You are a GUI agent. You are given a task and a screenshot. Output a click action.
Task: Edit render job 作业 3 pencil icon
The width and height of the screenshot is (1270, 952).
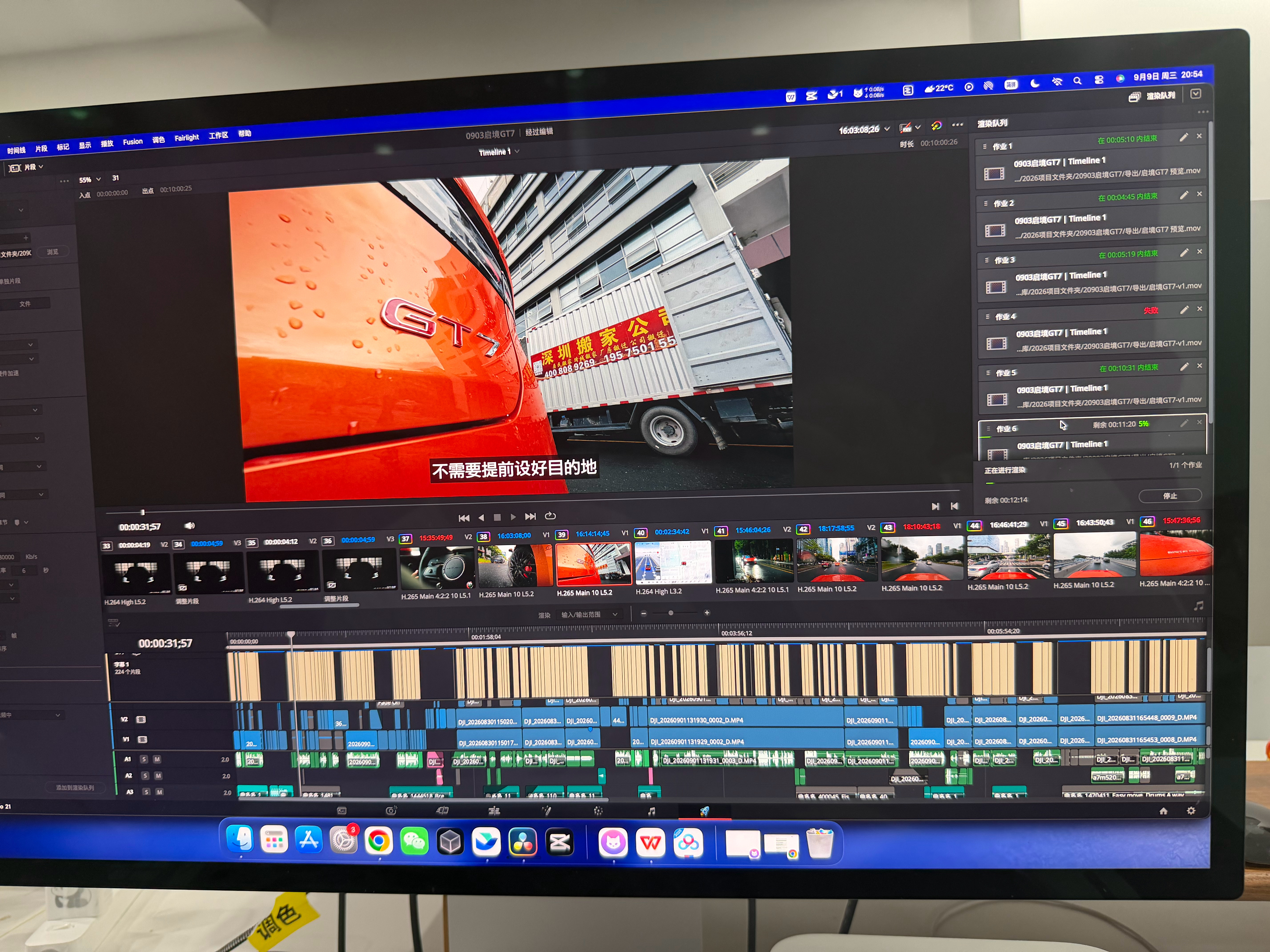[x=1184, y=252]
